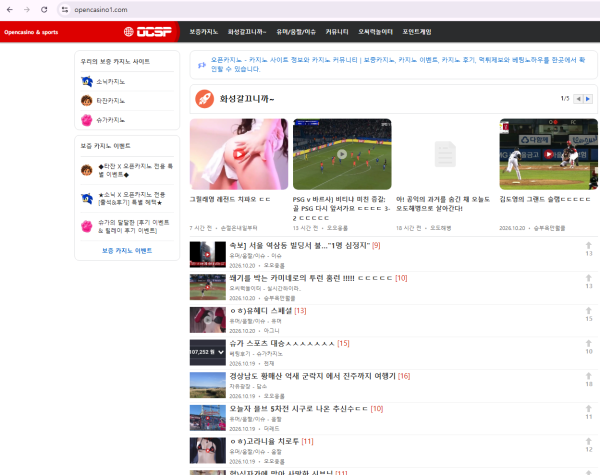Screen dimensions: 600x475
Task: Click the Sonic hedgehog casino icon
Action: (87, 81)
